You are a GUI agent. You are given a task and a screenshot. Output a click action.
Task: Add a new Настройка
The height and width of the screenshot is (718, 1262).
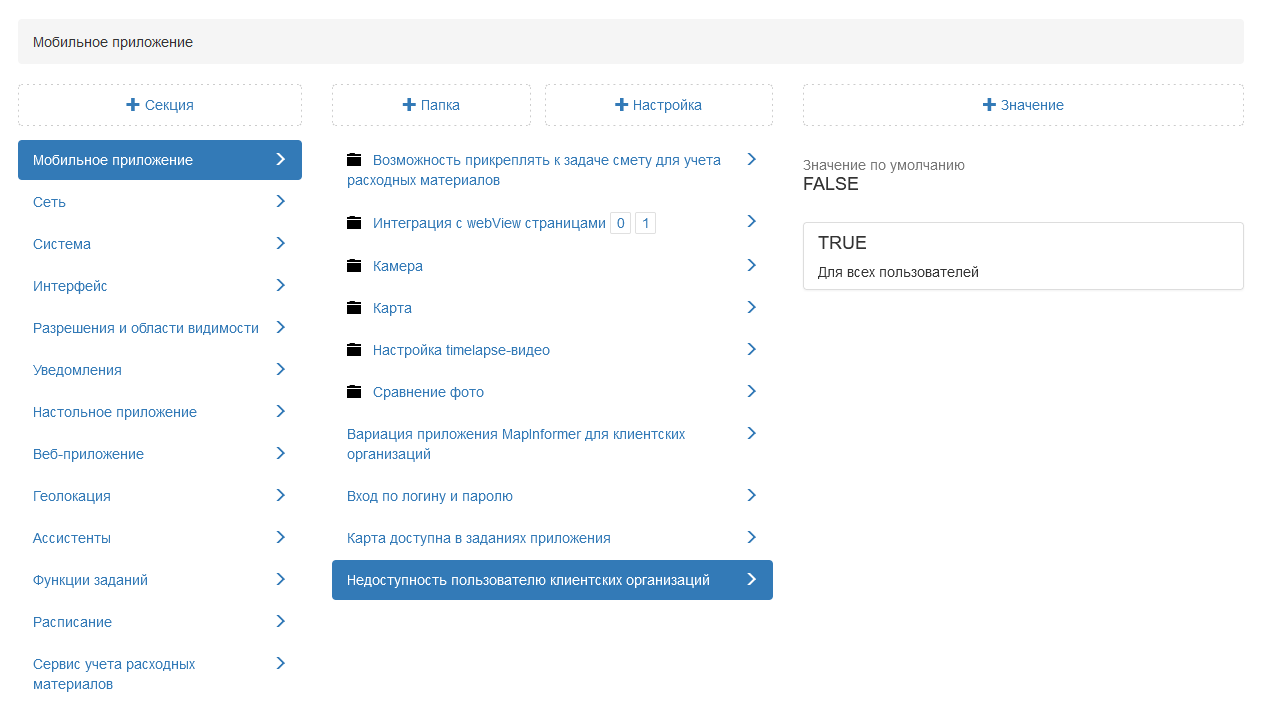tap(658, 105)
